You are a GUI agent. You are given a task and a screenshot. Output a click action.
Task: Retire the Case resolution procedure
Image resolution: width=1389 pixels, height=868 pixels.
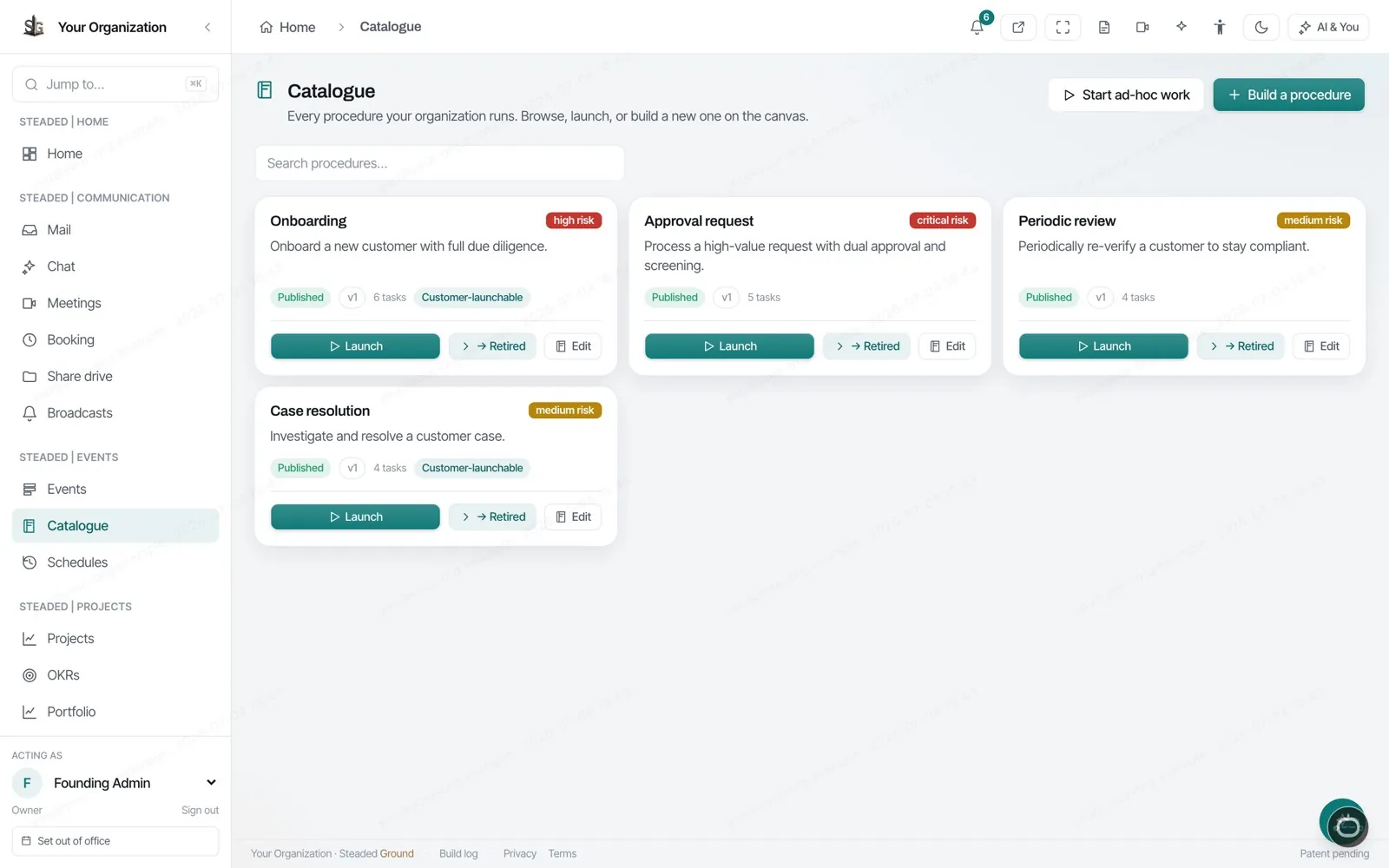[x=493, y=517]
